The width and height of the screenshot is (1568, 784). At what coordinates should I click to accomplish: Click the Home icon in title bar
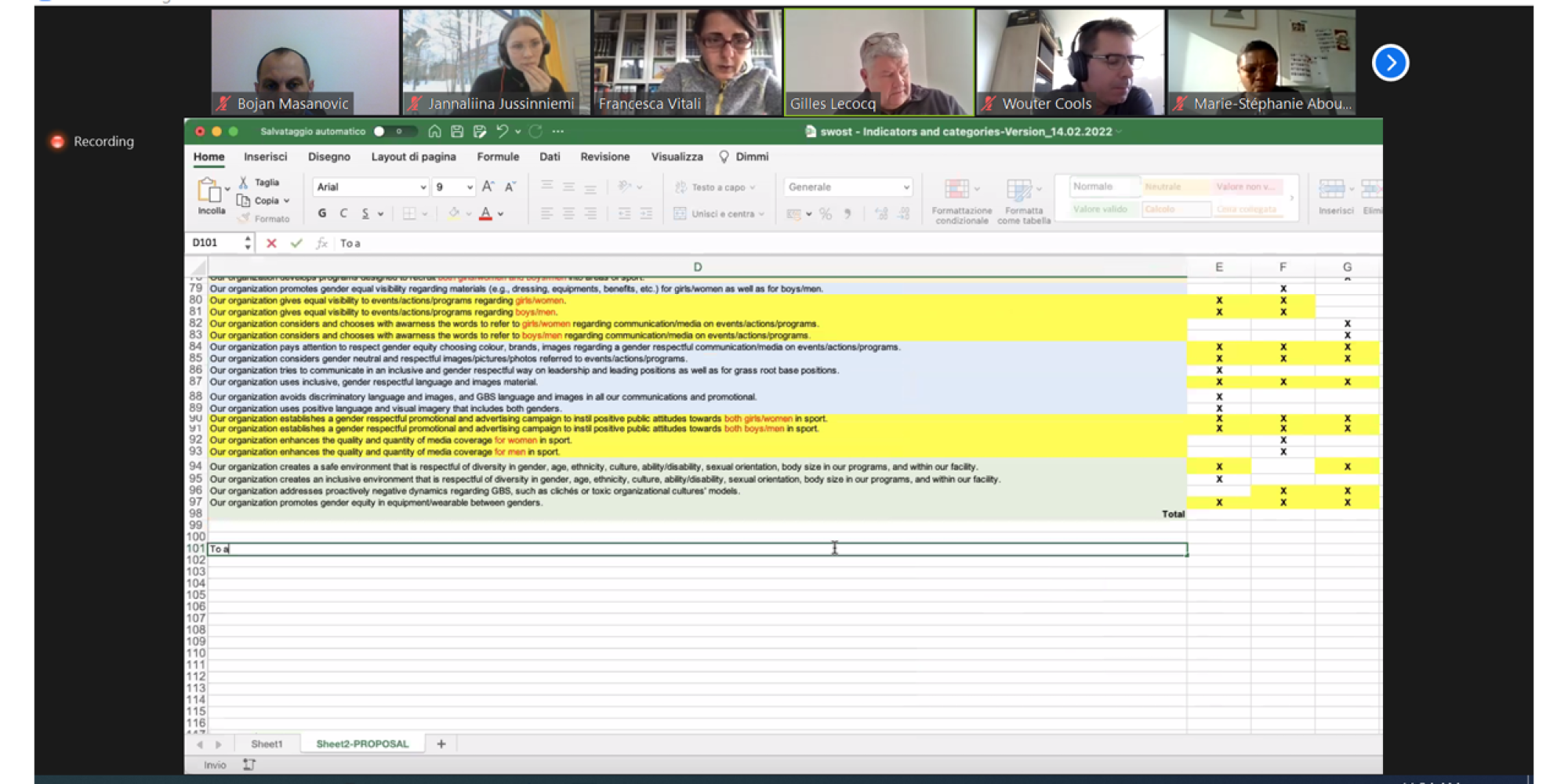click(x=434, y=132)
